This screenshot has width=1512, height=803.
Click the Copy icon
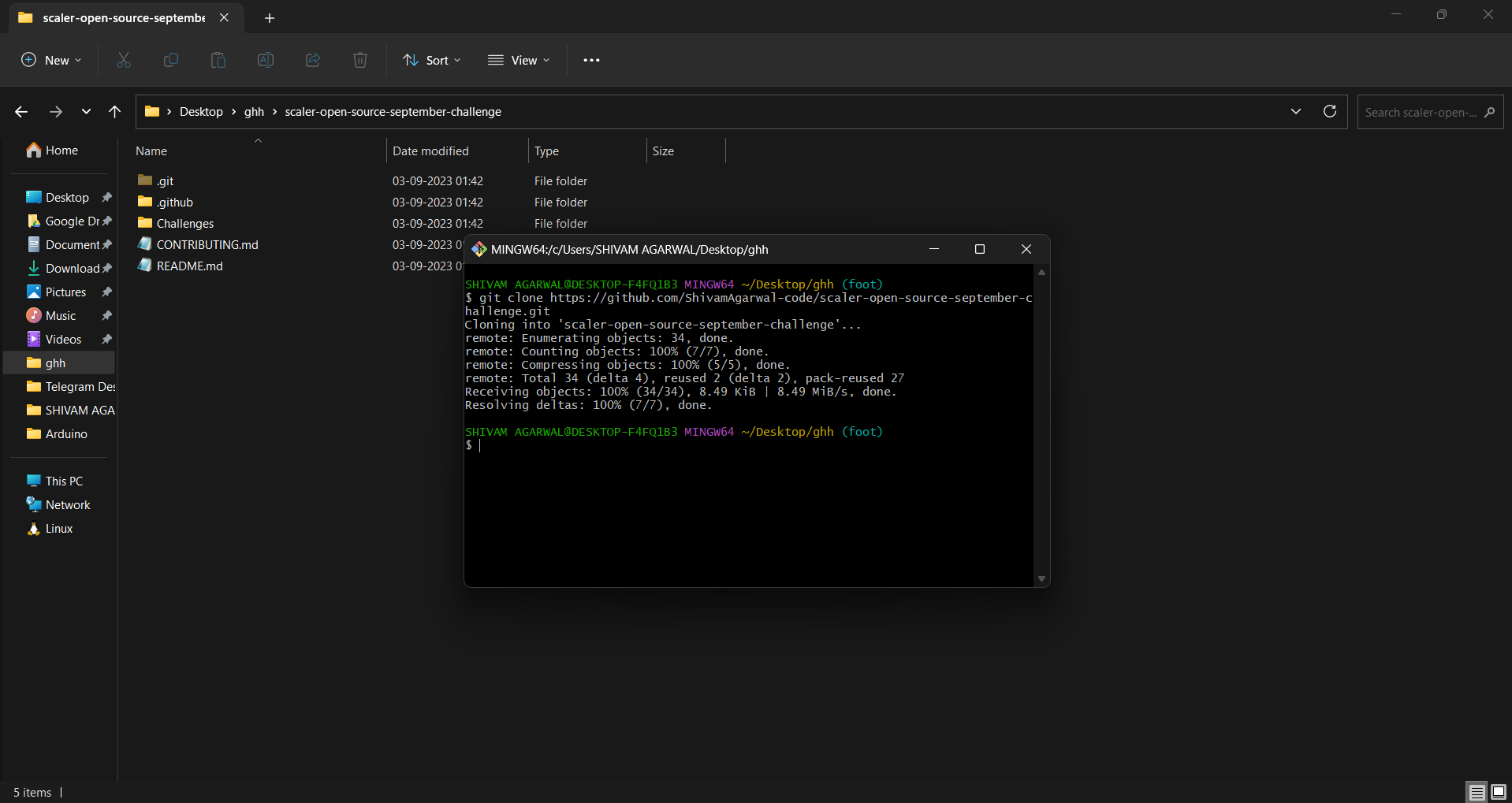170,60
